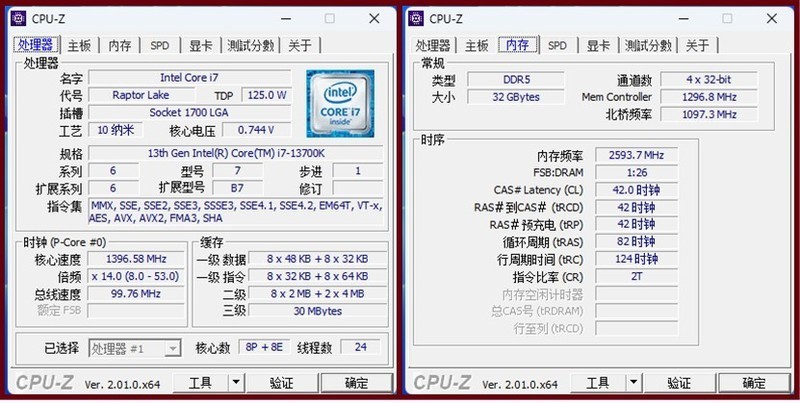Screen dimensions: 800x403
Task: Click the memory size value 32 GBytes
Action: click(516, 97)
